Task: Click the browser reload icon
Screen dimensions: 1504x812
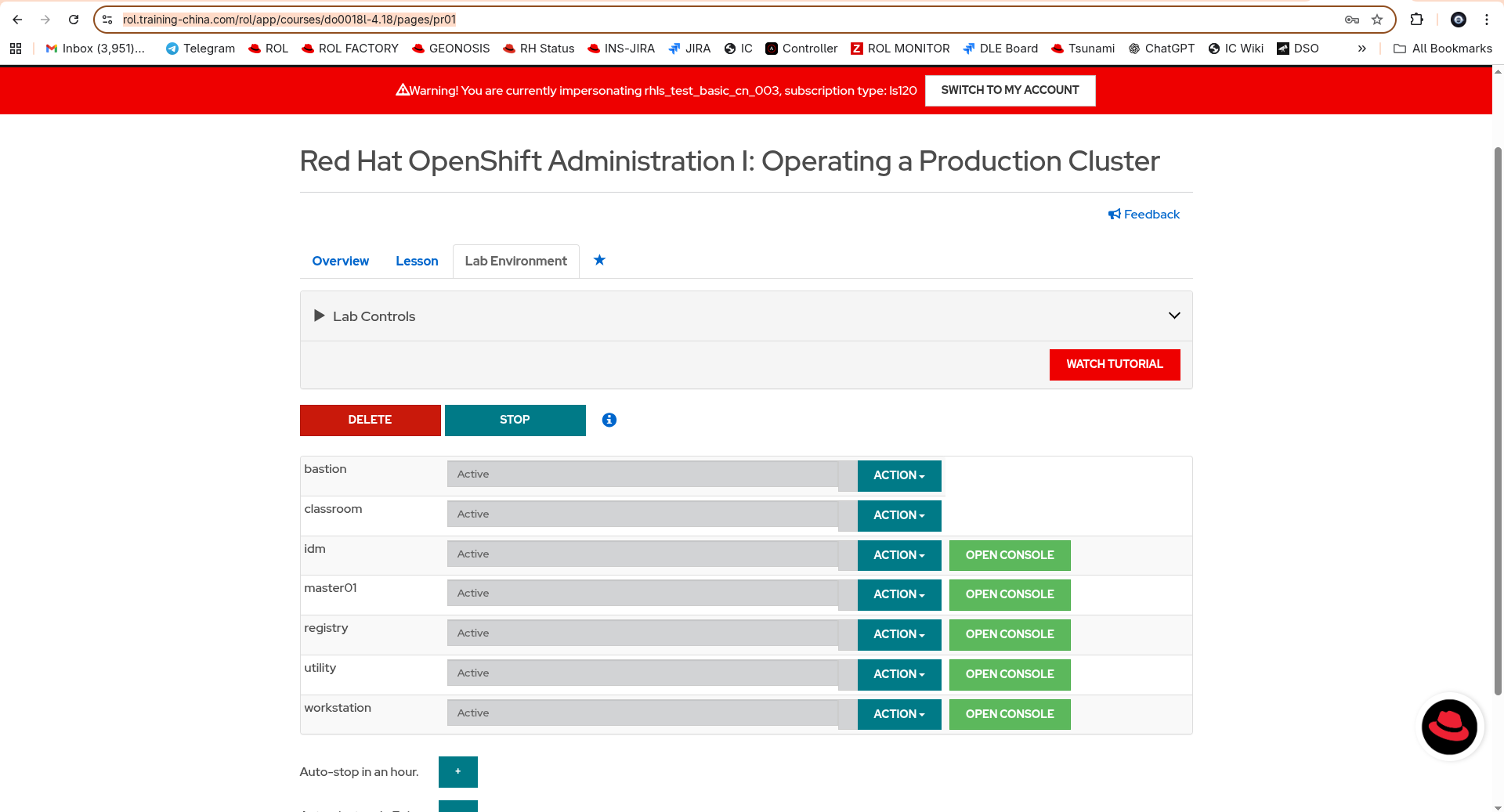Action: coord(74,20)
